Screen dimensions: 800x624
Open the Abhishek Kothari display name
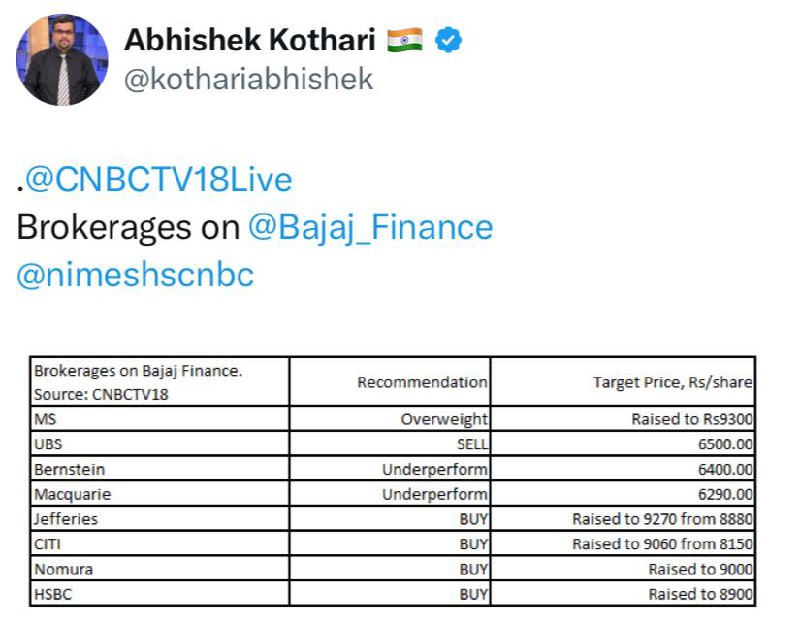click(x=249, y=40)
